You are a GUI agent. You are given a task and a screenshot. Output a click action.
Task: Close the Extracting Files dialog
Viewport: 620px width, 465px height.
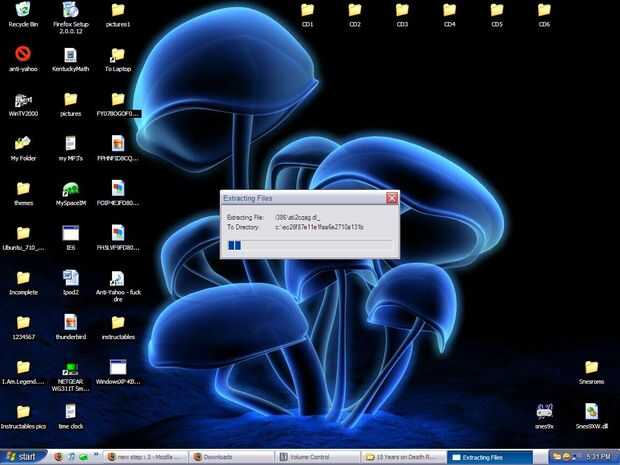(x=392, y=198)
